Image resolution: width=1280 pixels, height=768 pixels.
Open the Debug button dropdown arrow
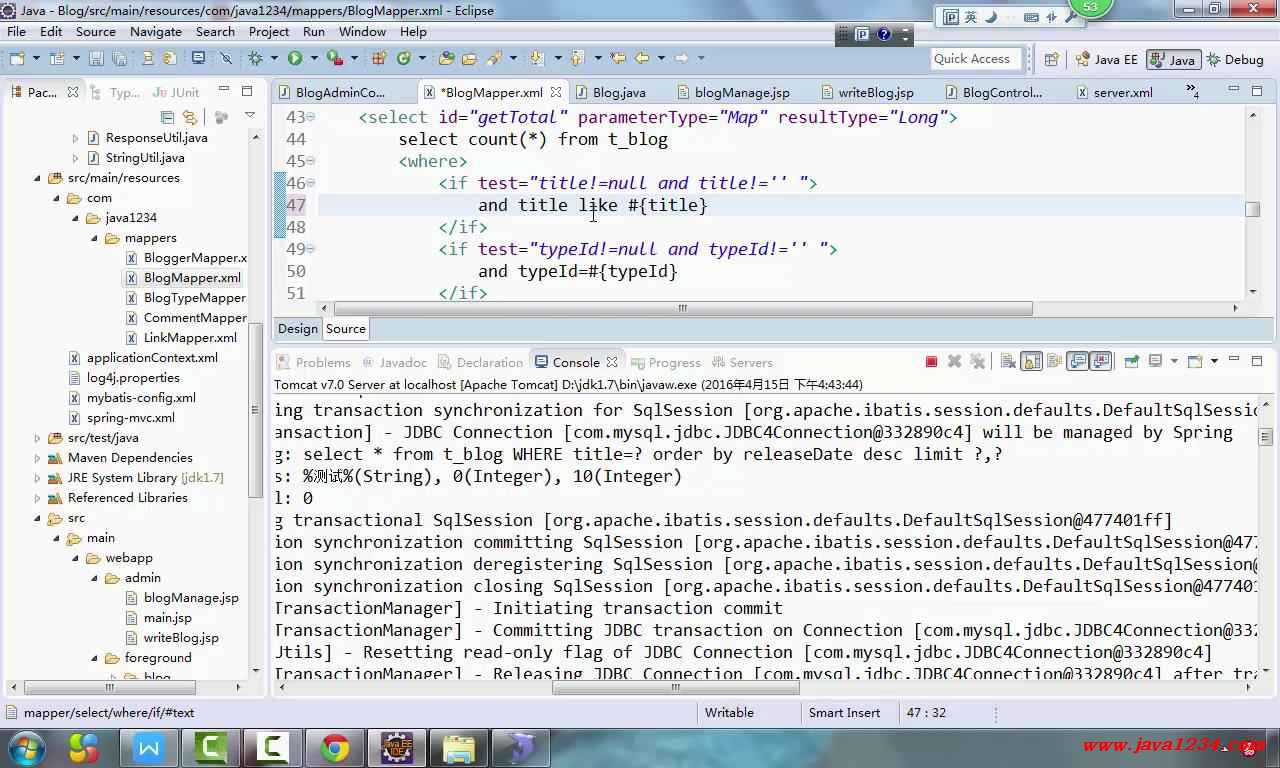(274, 58)
